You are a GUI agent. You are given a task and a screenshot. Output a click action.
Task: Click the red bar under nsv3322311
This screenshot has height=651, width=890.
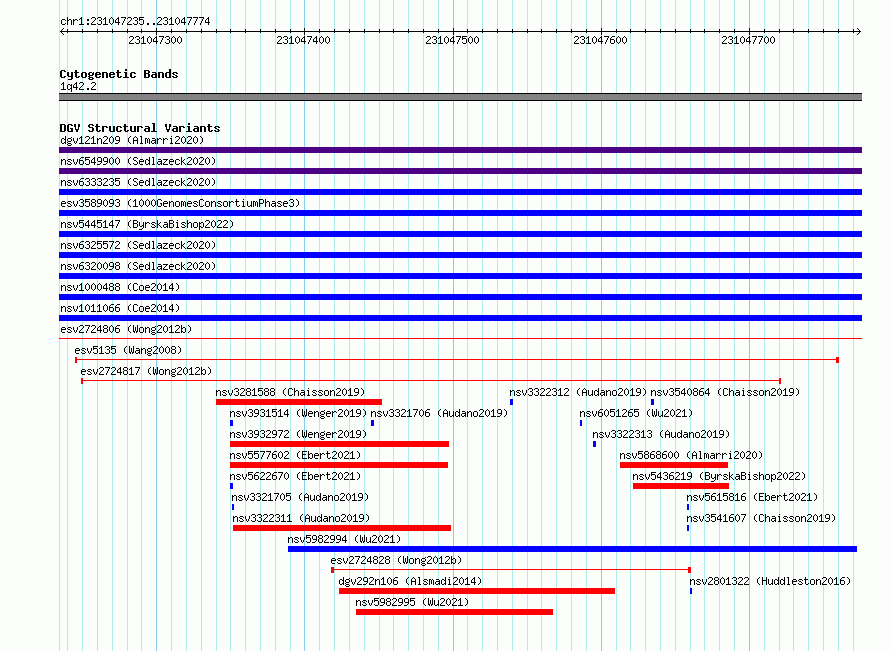342,528
